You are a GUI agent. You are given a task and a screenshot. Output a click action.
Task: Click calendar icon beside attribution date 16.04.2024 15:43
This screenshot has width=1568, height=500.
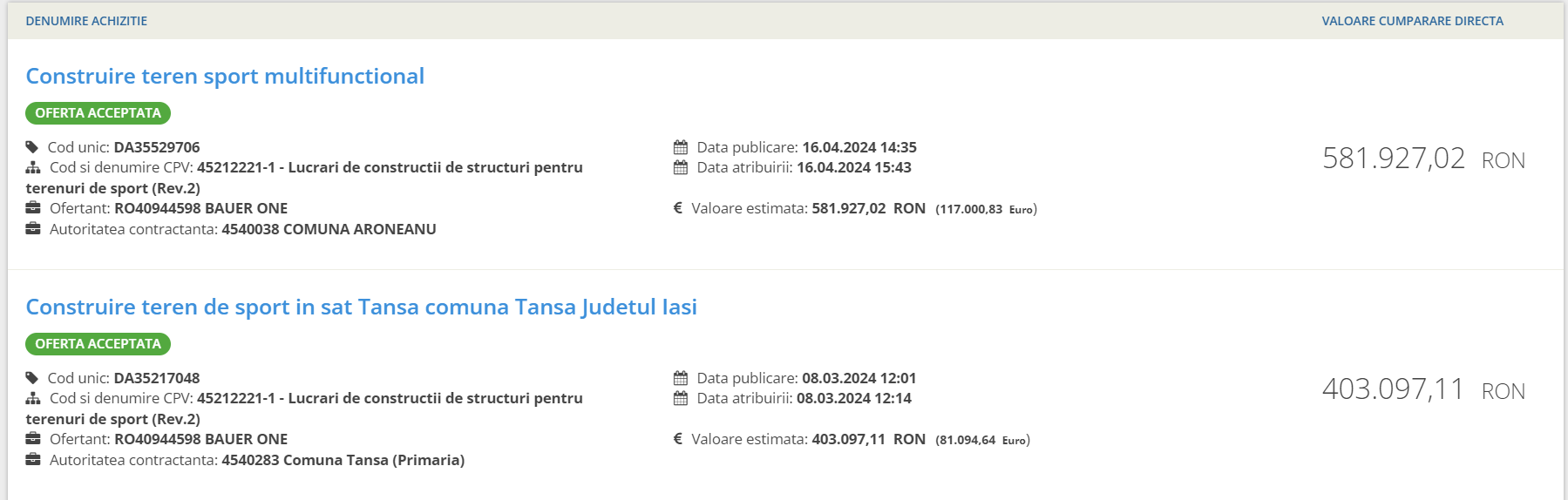[x=681, y=167]
